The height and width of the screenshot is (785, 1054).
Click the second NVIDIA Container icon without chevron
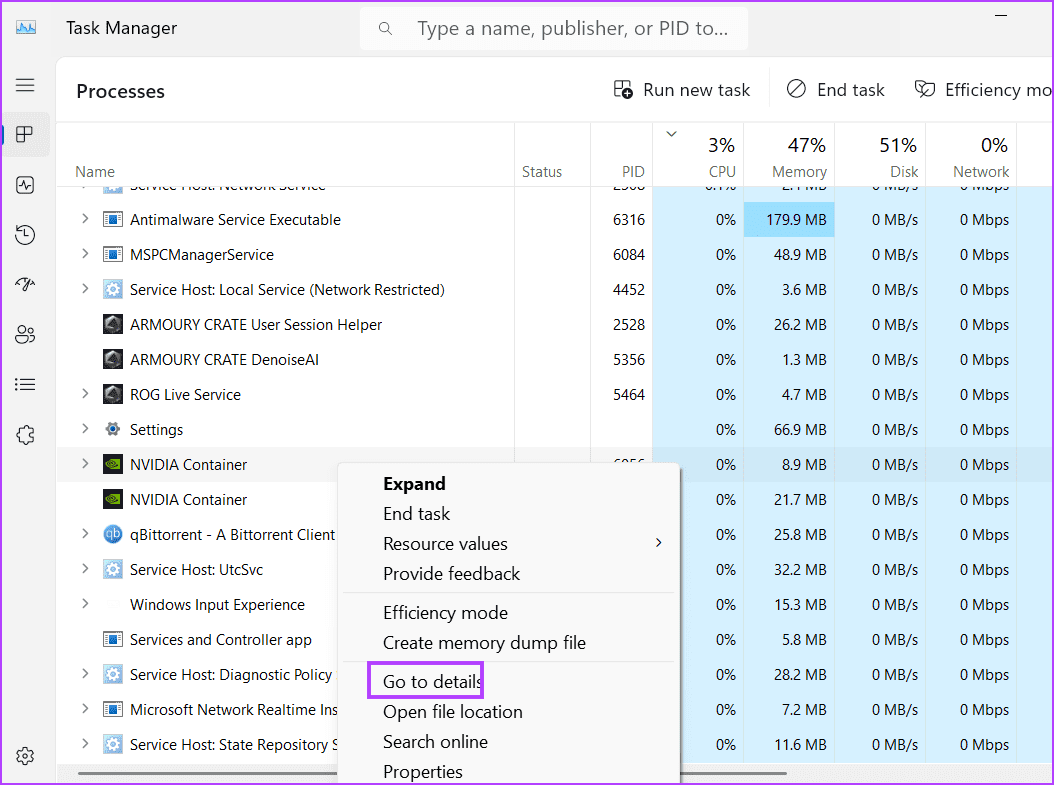tap(113, 499)
